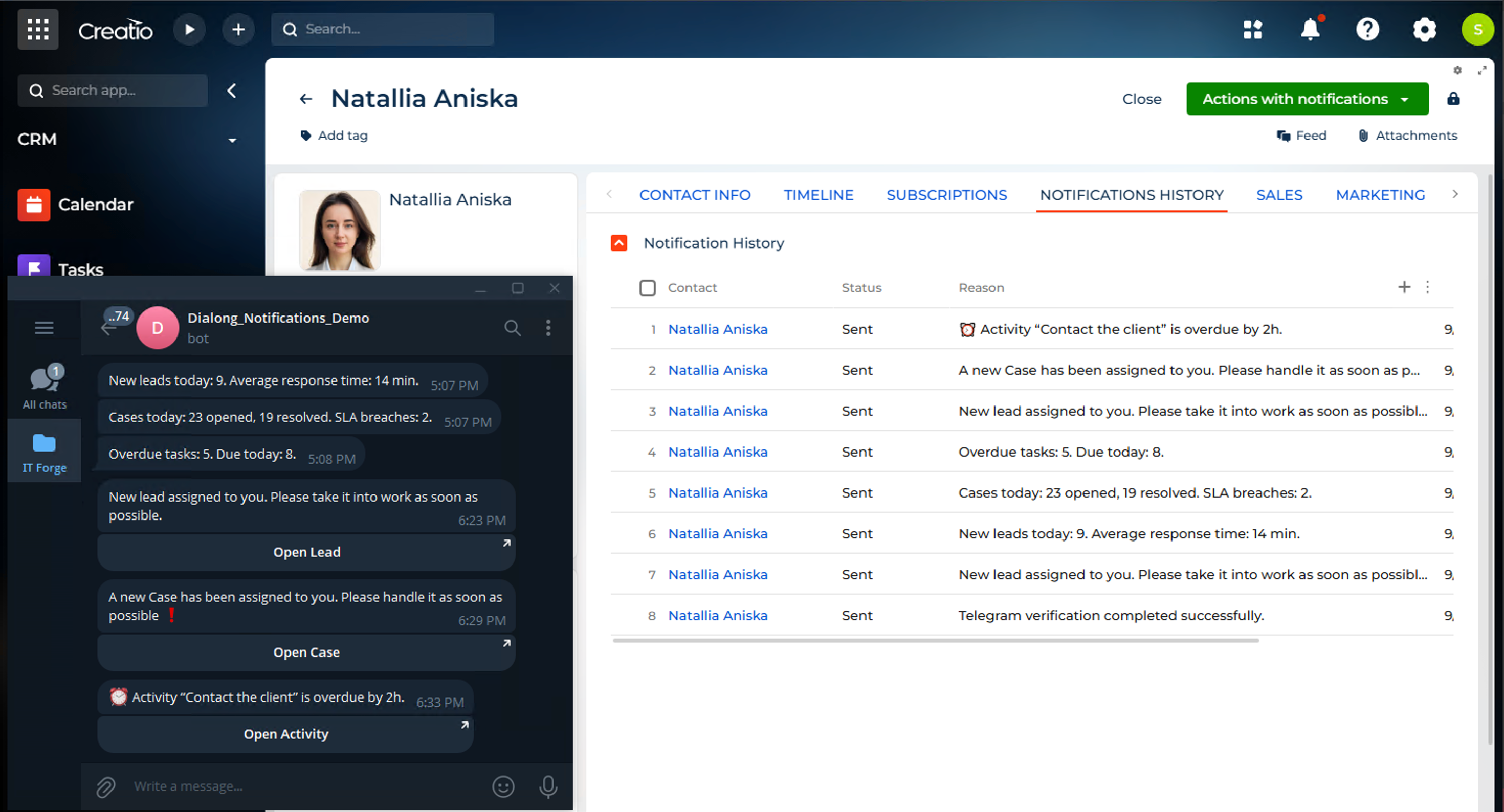Click the Open Lead button in chat
1504x812 pixels.
(306, 552)
